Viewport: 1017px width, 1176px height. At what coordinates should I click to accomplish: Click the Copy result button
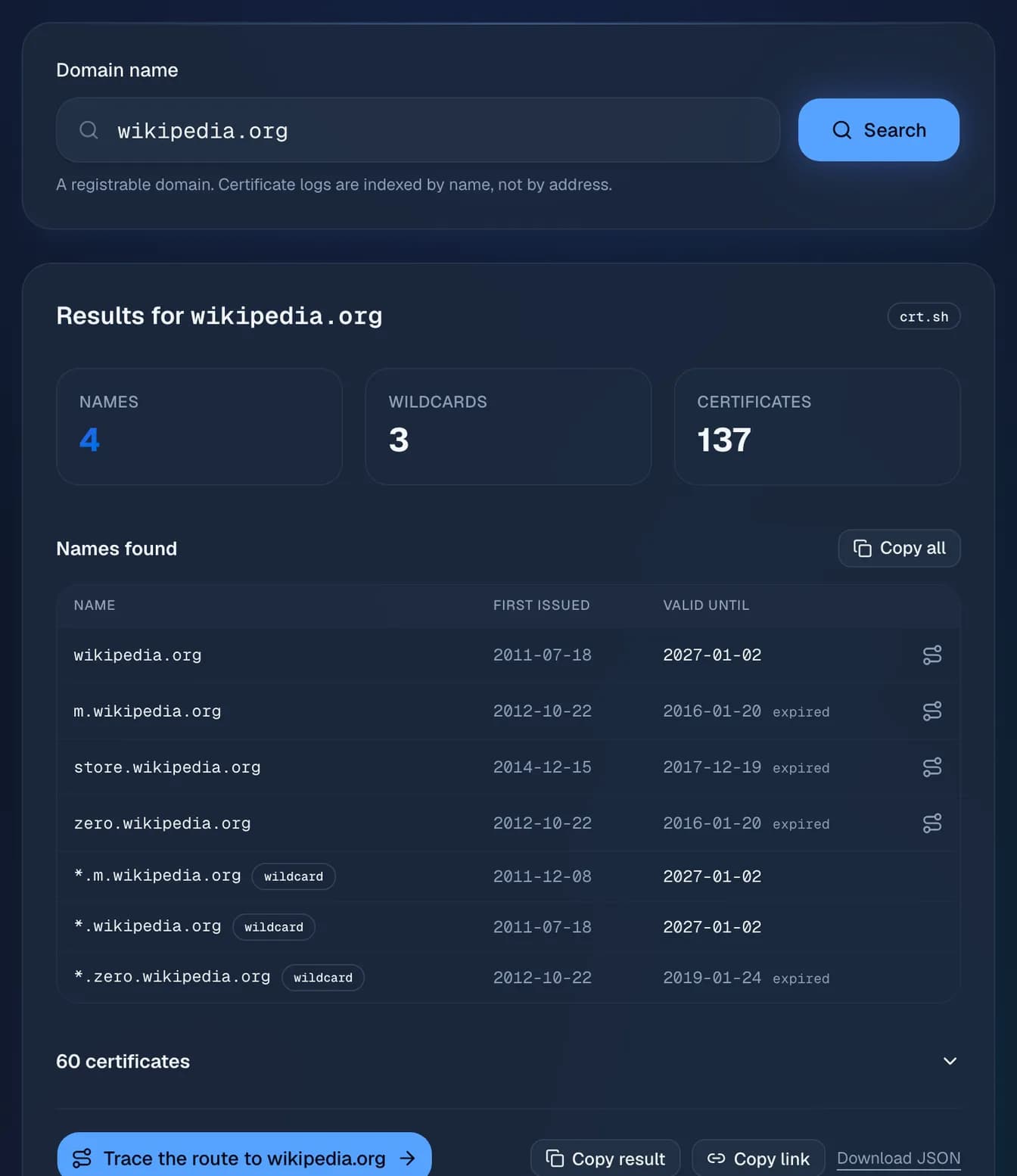(x=605, y=1159)
